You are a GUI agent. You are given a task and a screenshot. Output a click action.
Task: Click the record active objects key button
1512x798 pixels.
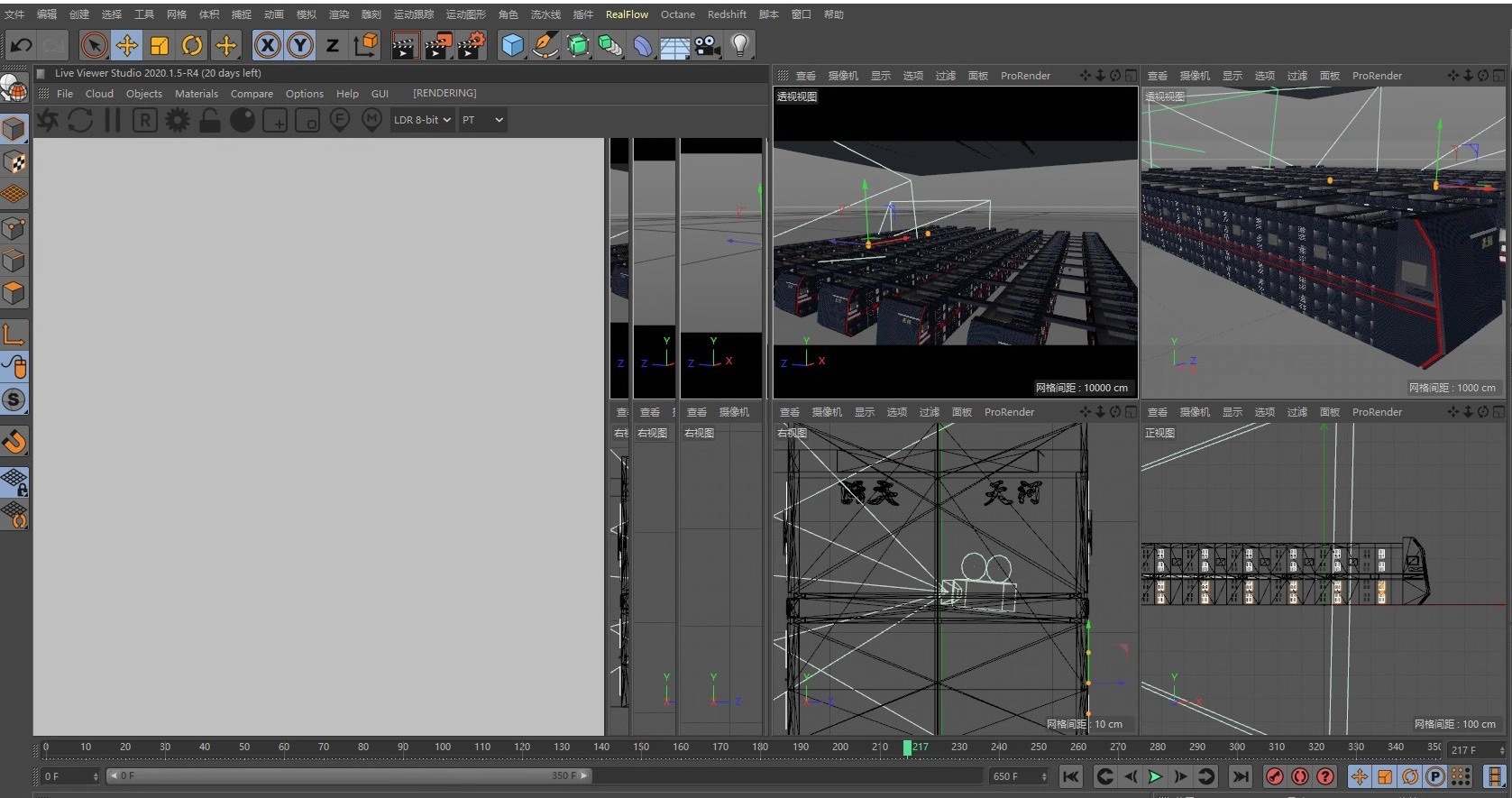[x=1274, y=776]
